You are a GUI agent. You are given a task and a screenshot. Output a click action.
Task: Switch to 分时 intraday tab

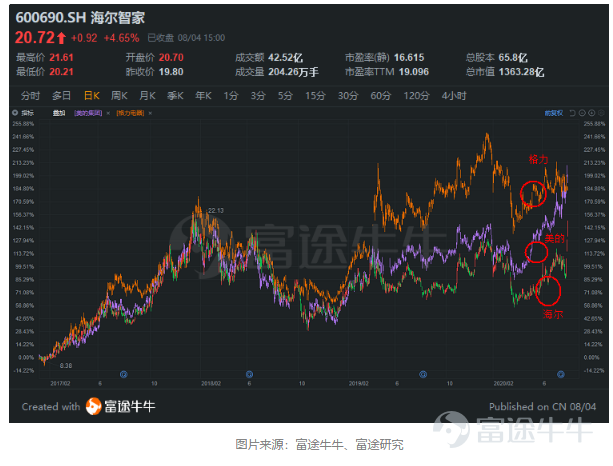(x=30, y=96)
